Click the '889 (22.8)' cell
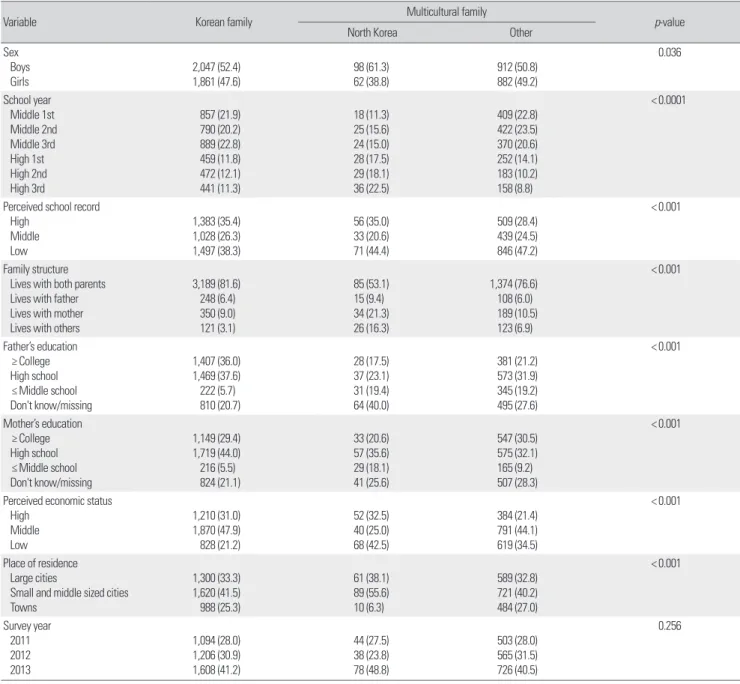The image size is (740, 684). (220, 144)
